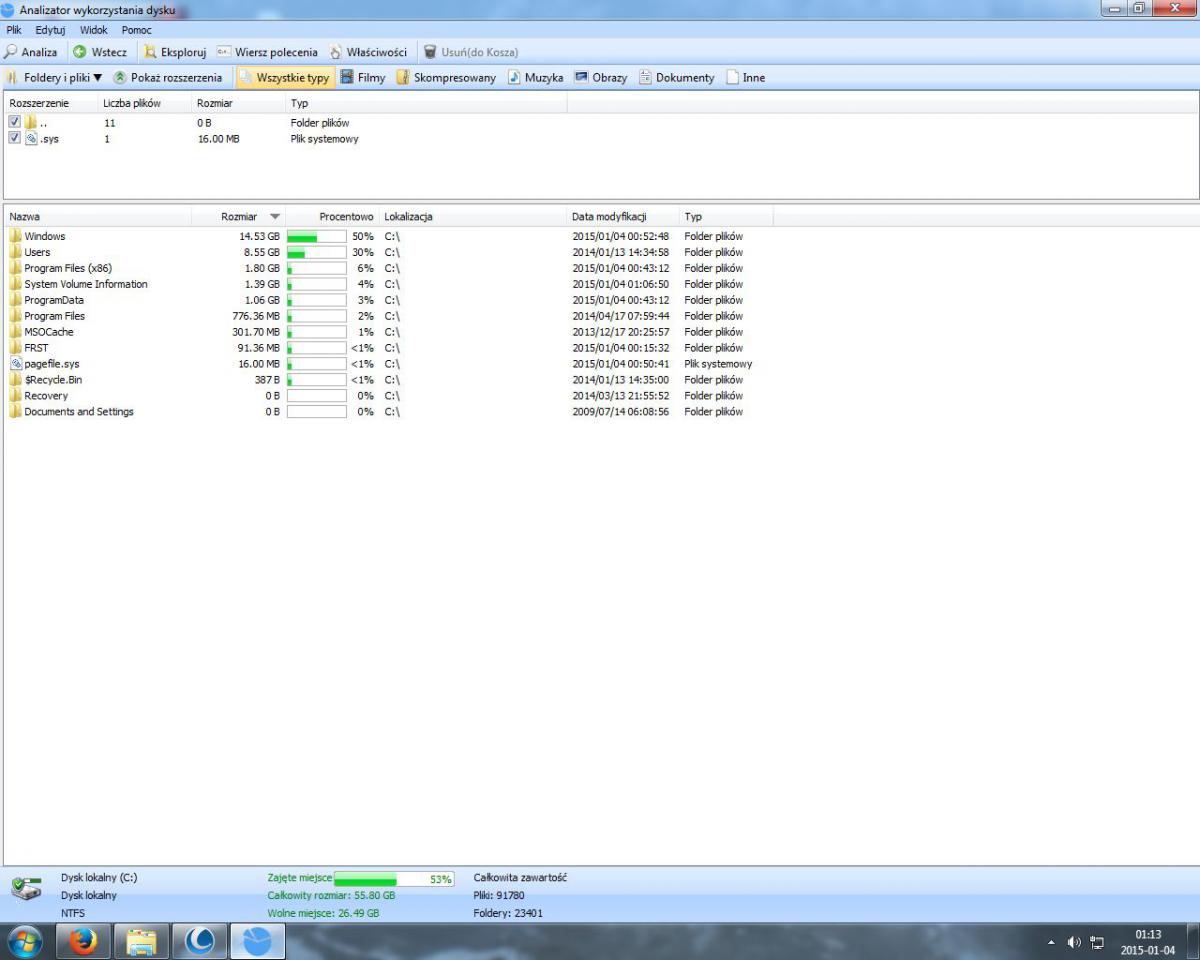The width and height of the screenshot is (1200, 960).
Task: Filter by Dokumenty files
Action: click(676, 77)
